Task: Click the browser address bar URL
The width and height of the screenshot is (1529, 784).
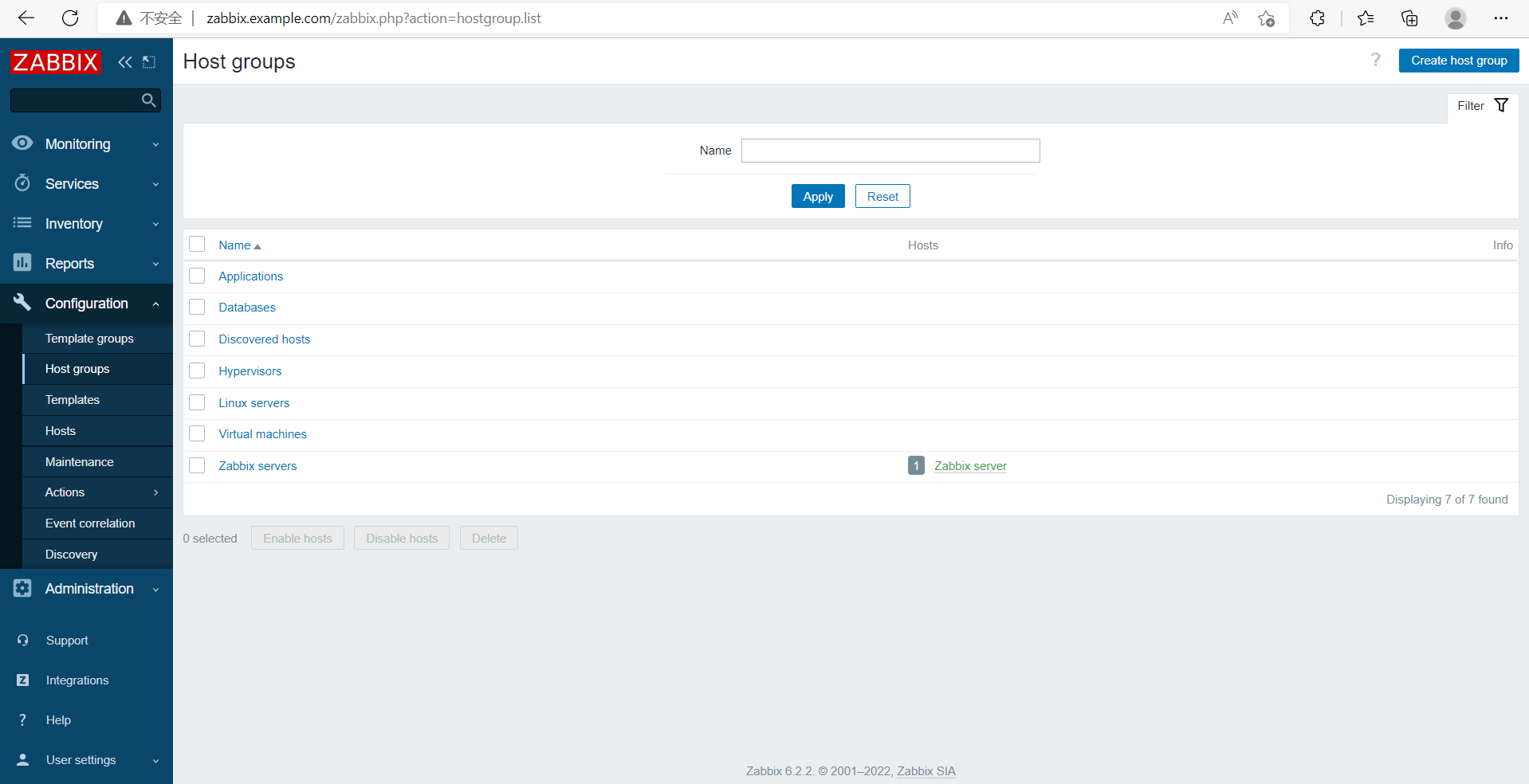Action: tap(374, 18)
